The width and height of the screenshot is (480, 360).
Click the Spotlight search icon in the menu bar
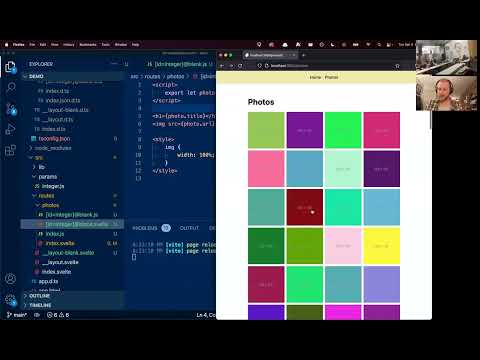(379, 44)
